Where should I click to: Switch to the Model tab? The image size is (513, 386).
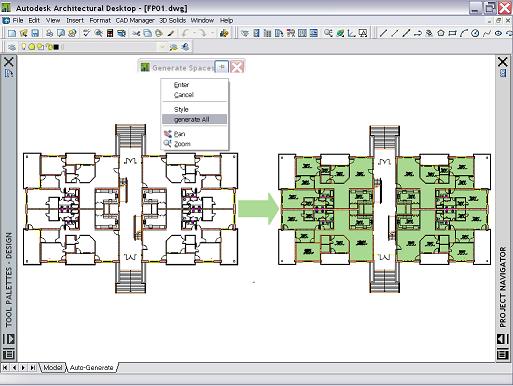tap(53, 367)
